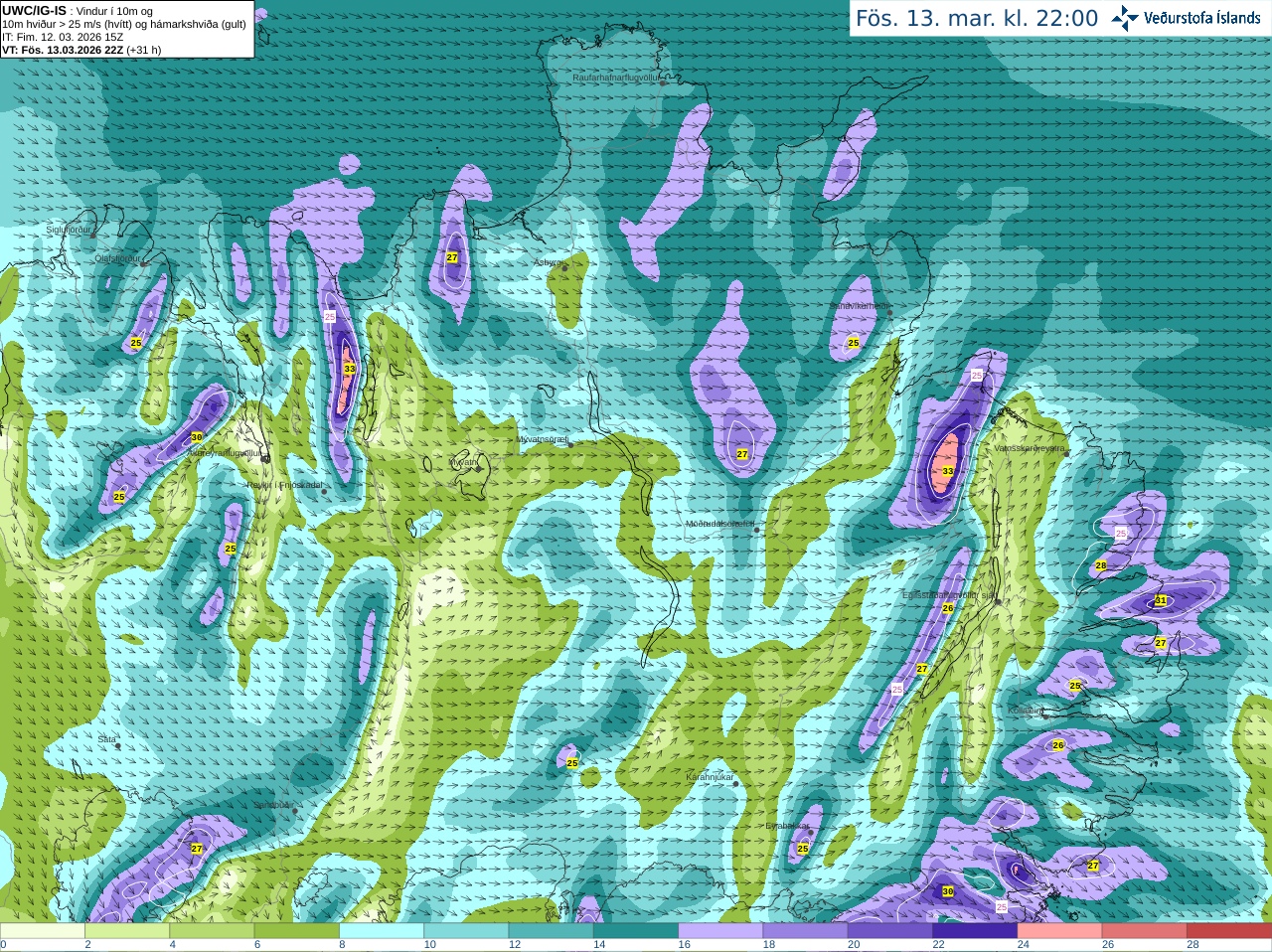Click the yellow 25 marker beside Eyjabakkar
1272x952 pixels.
803,849
